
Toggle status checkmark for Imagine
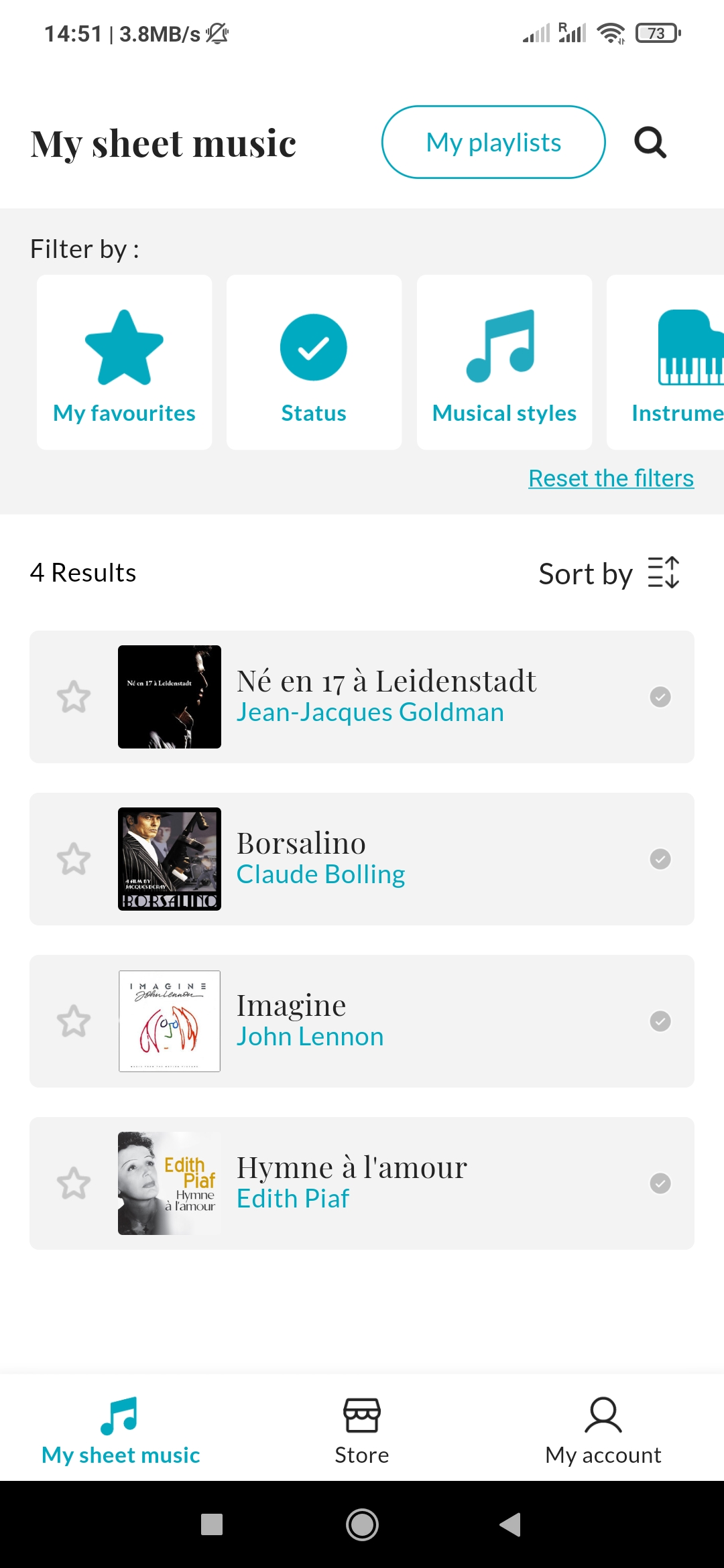tap(660, 1021)
